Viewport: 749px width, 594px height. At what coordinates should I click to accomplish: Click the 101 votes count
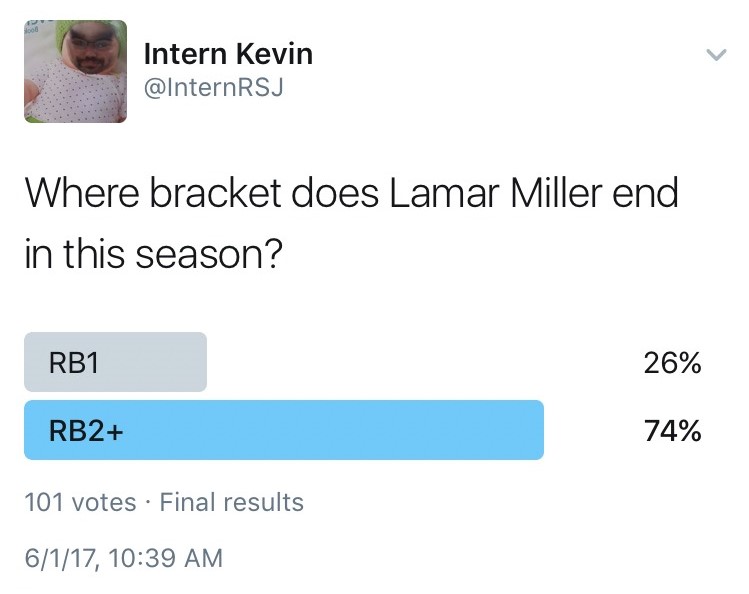pos(80,502)
